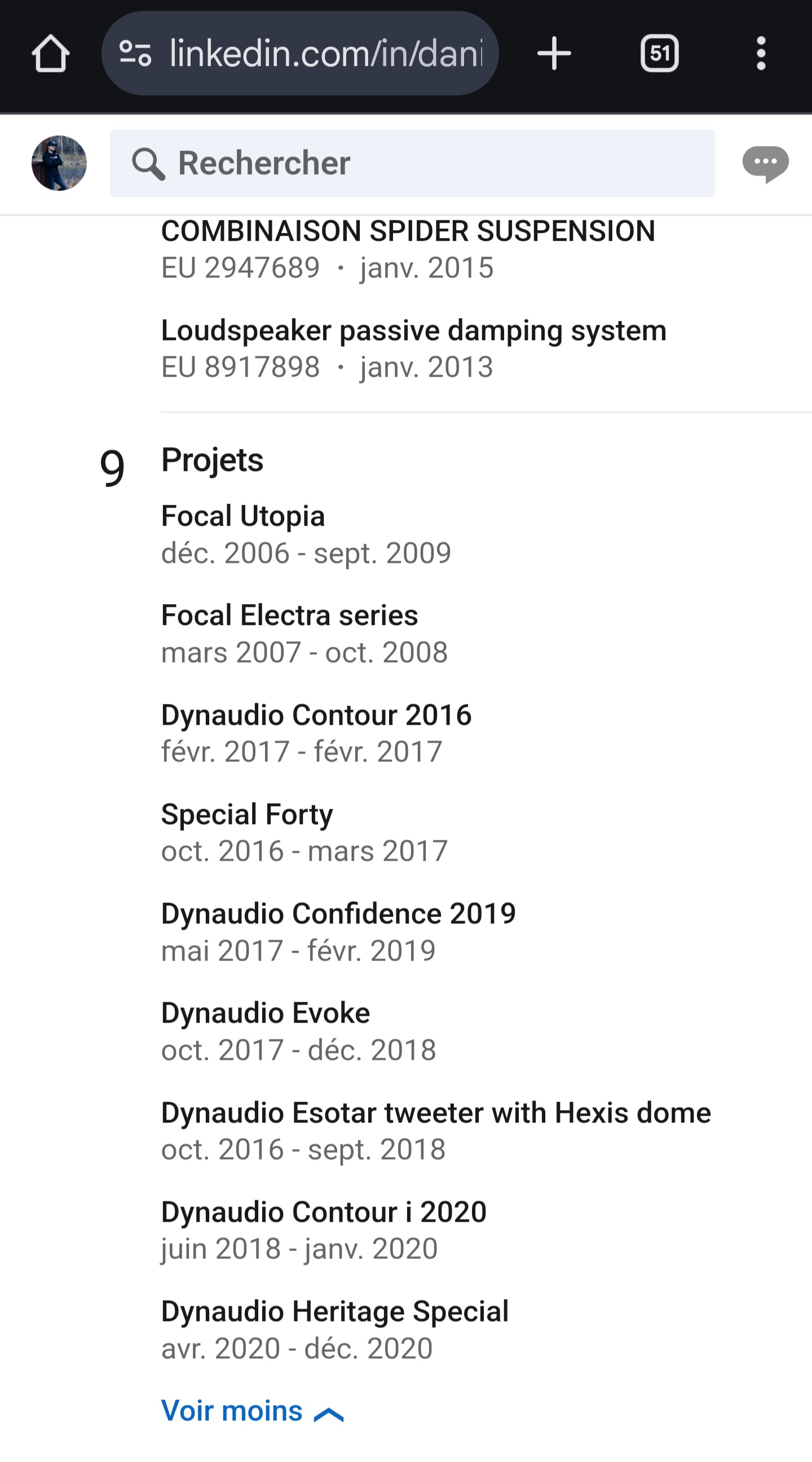The width and height of the screenshot is (812, 1462).
Task: Open Dynaudio Confidence 2019 project
Action: (338, 913)
